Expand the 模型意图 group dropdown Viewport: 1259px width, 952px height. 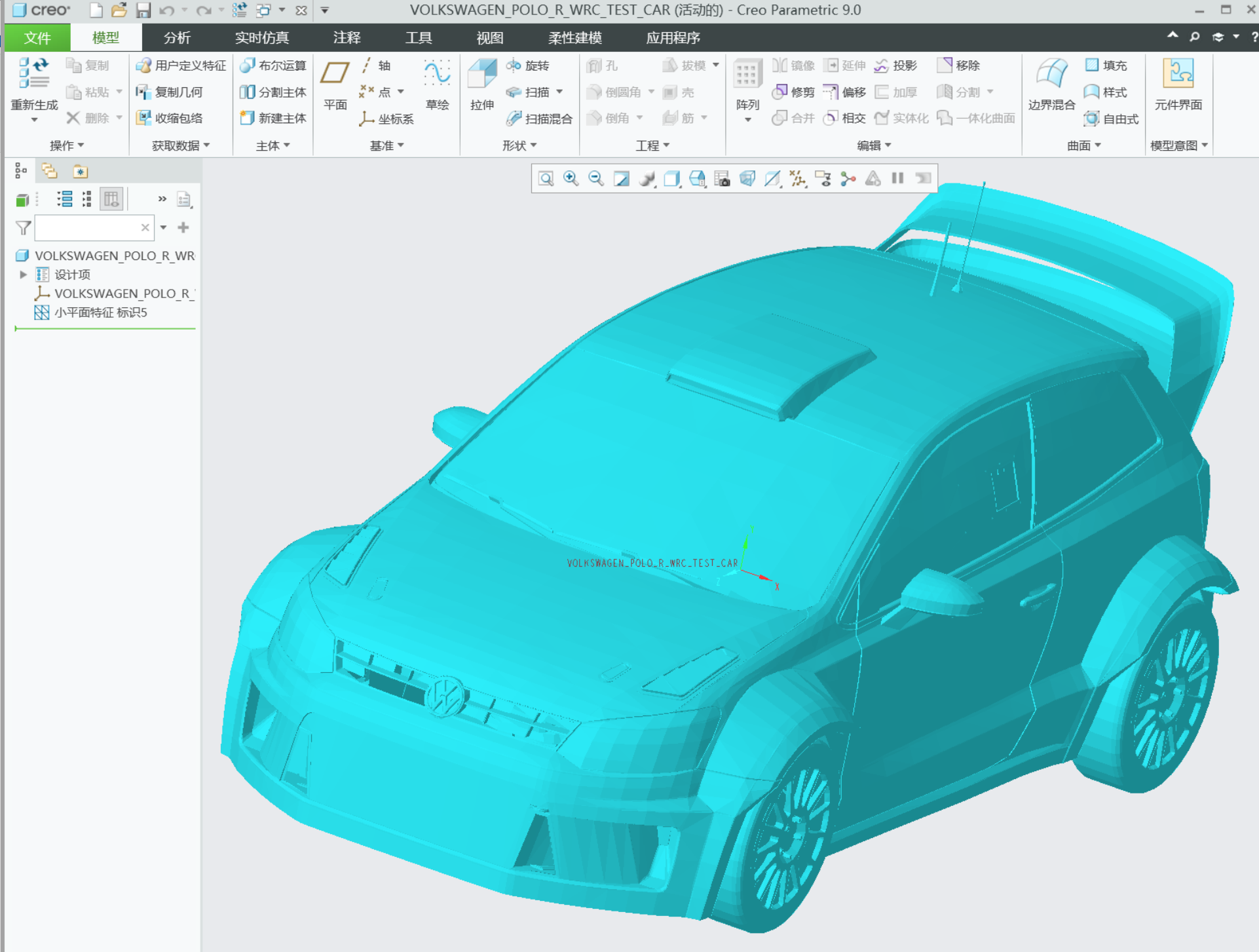pyautogui.click(x=1179, y=145)
